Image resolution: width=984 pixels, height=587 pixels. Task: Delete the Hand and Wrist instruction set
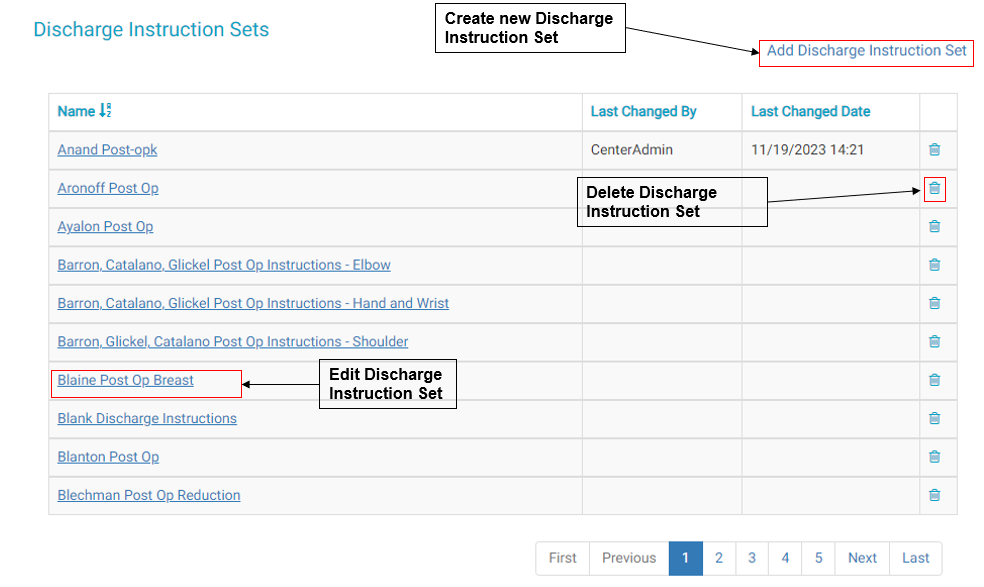click(934, 303)
